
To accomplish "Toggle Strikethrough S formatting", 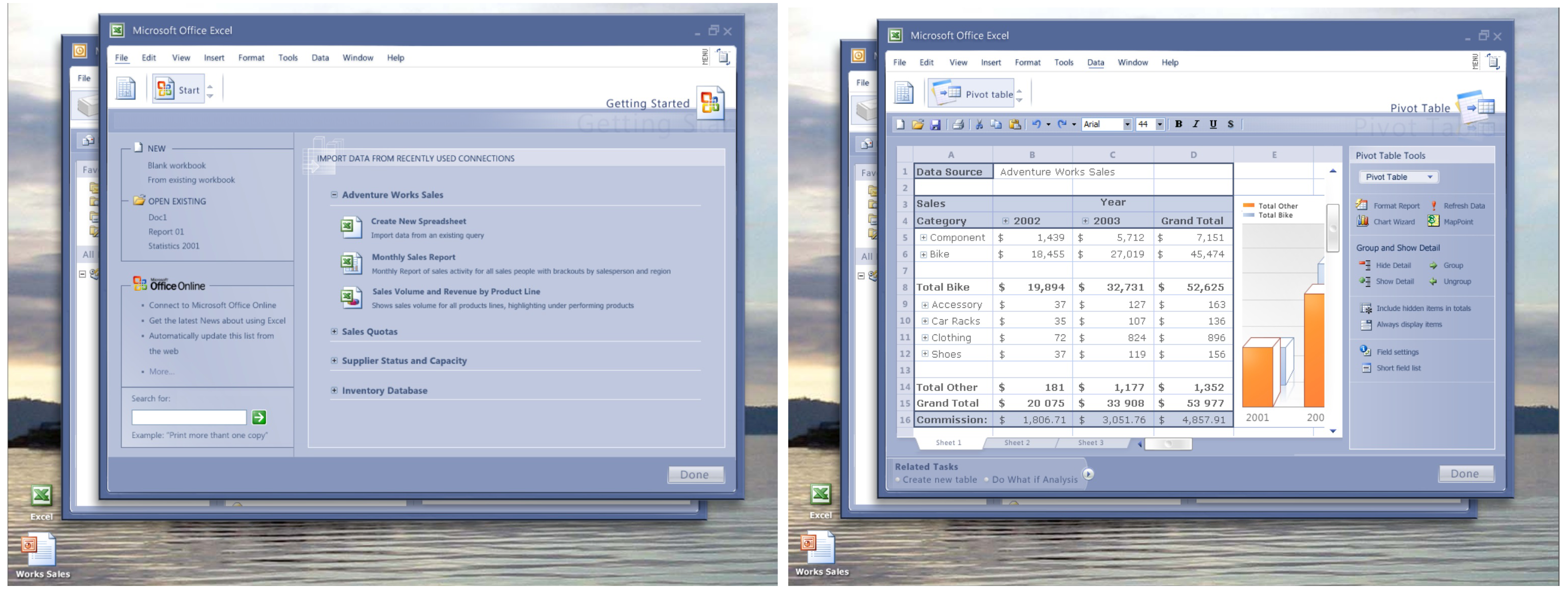I will (1230, 124).
